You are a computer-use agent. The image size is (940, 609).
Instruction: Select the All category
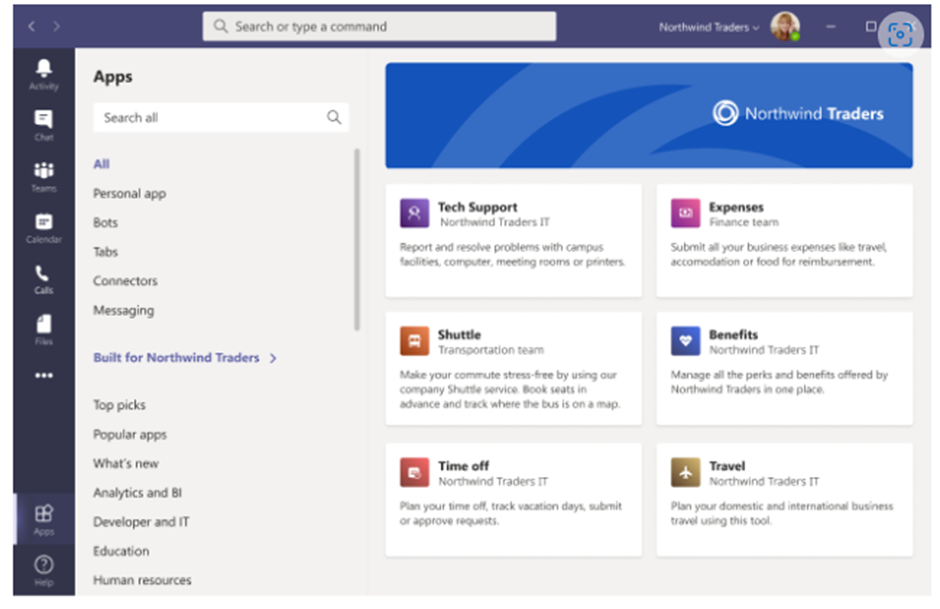point(101,164)
